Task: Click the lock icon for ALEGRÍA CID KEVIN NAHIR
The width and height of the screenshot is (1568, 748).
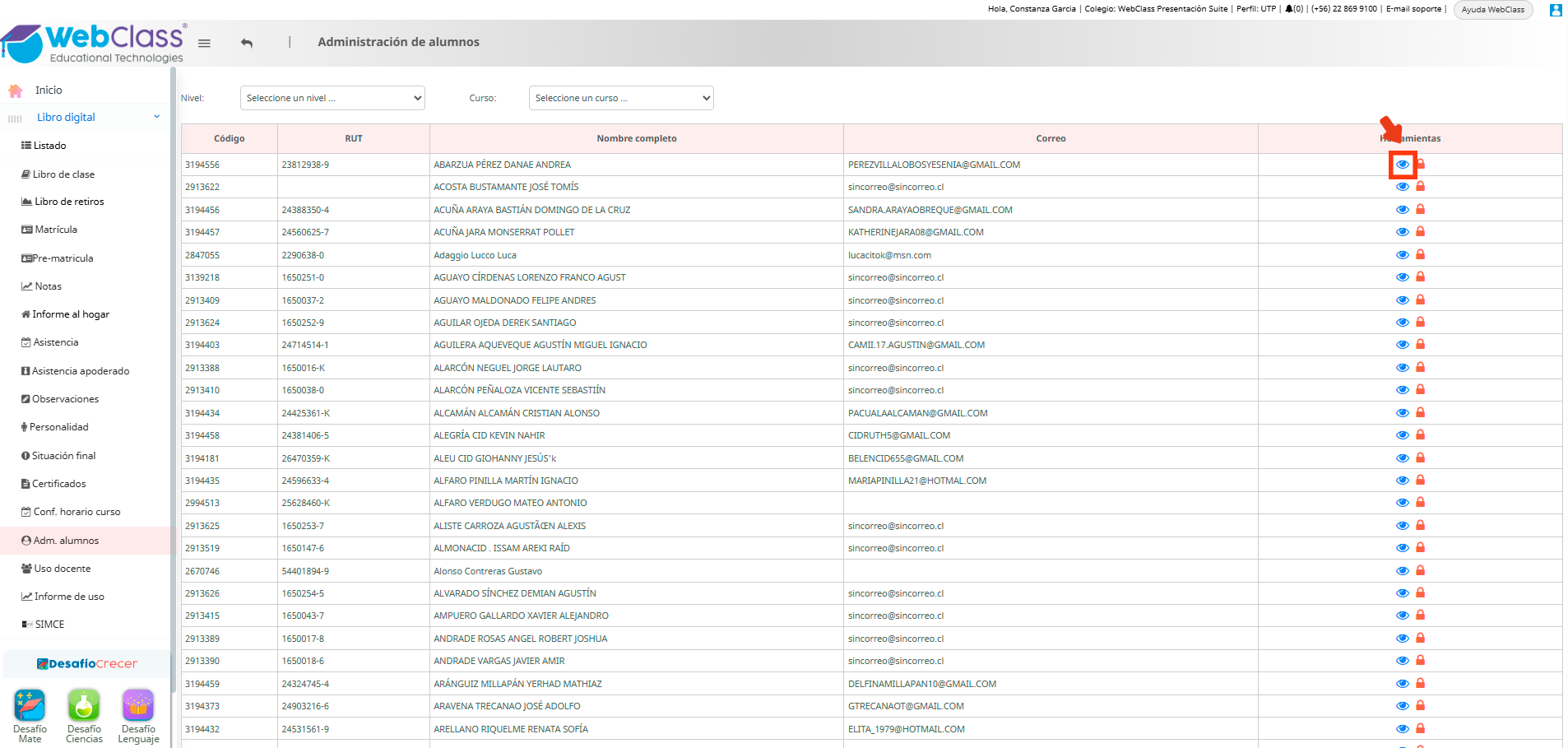Action: point(1420,435)
